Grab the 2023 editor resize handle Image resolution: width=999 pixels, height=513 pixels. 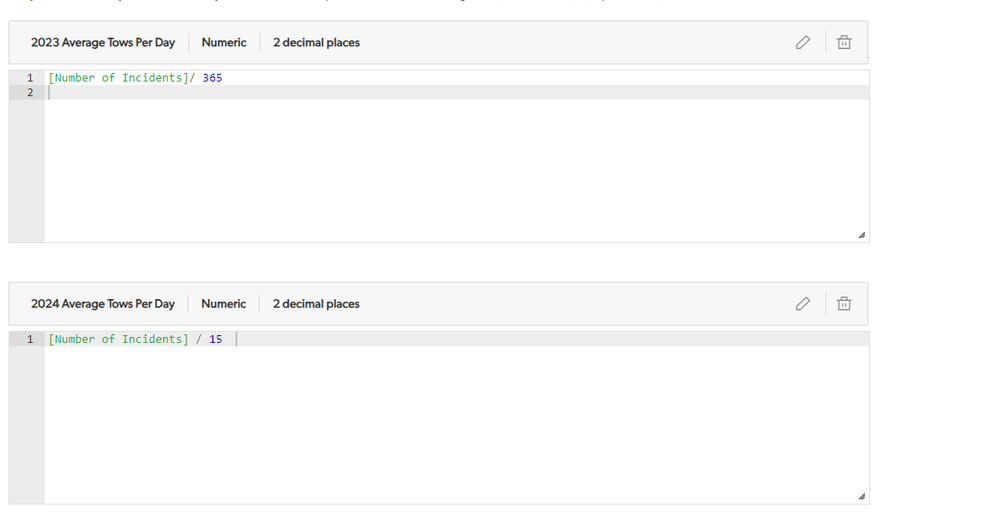(861, 235)
